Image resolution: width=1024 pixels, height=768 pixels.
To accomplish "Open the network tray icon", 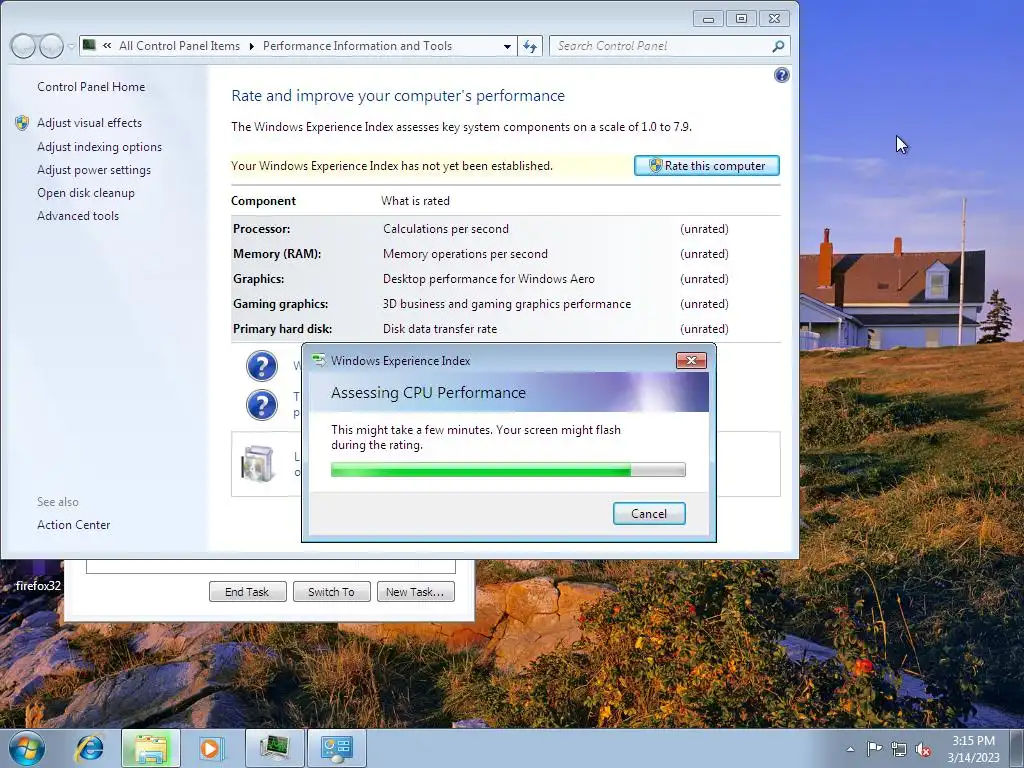I will tap(899, 749).
